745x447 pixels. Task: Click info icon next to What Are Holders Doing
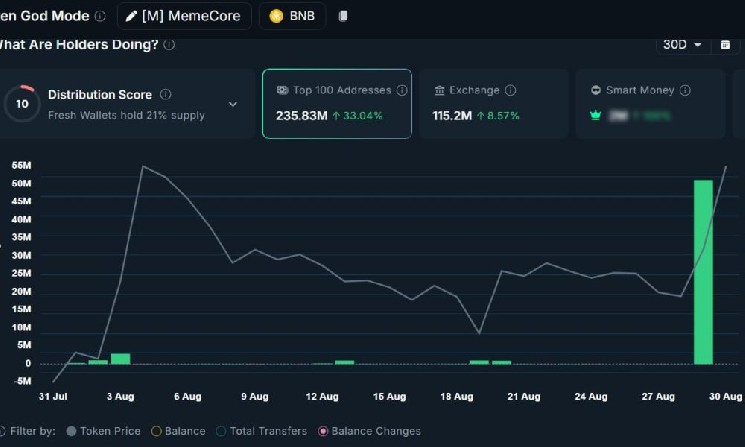pos(169,45)
